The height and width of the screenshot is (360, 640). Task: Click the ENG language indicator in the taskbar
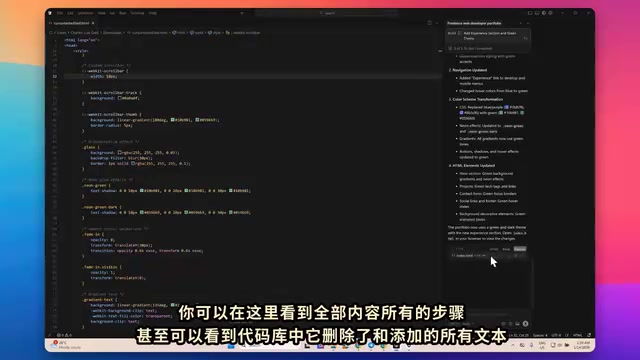[x=542, y=345]
